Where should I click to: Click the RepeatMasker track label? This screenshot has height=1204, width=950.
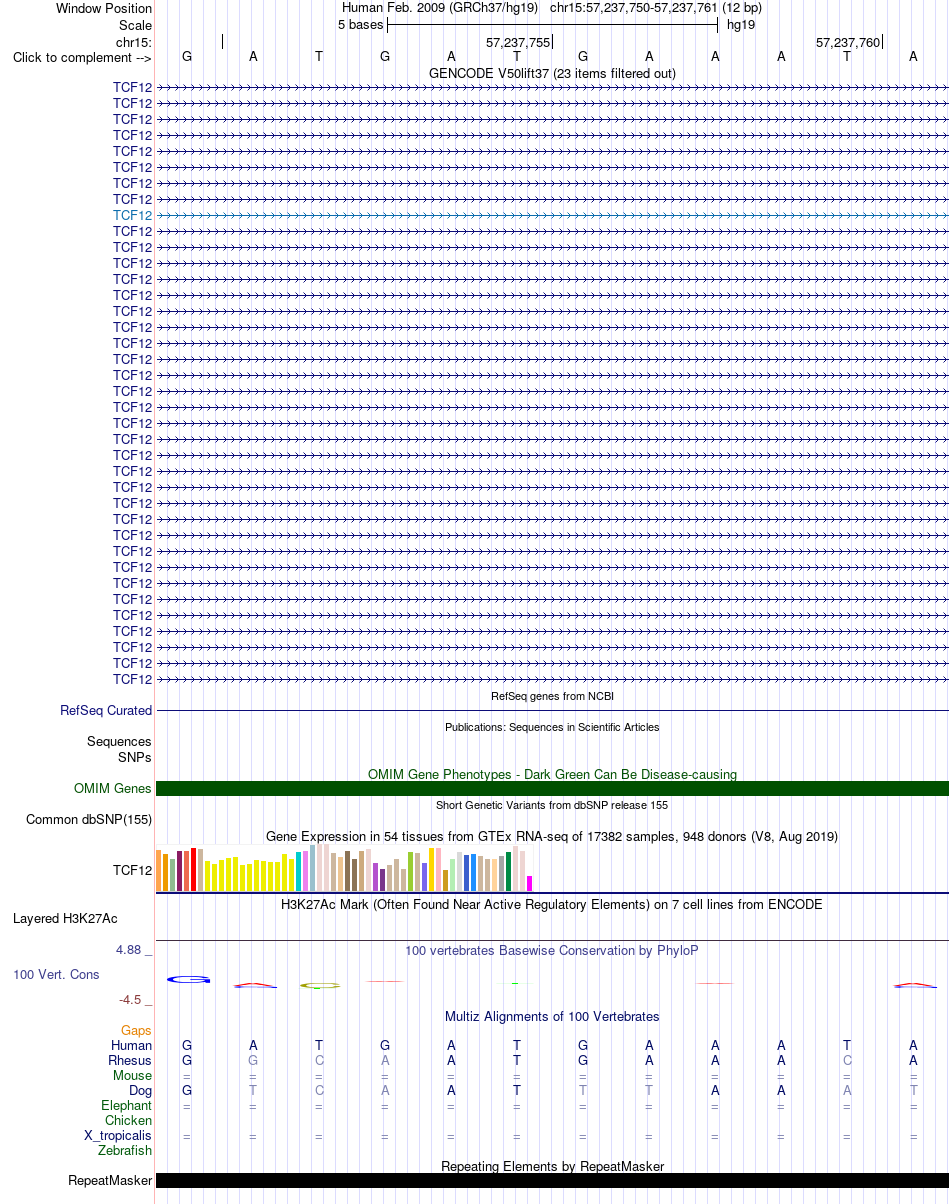110,1181
